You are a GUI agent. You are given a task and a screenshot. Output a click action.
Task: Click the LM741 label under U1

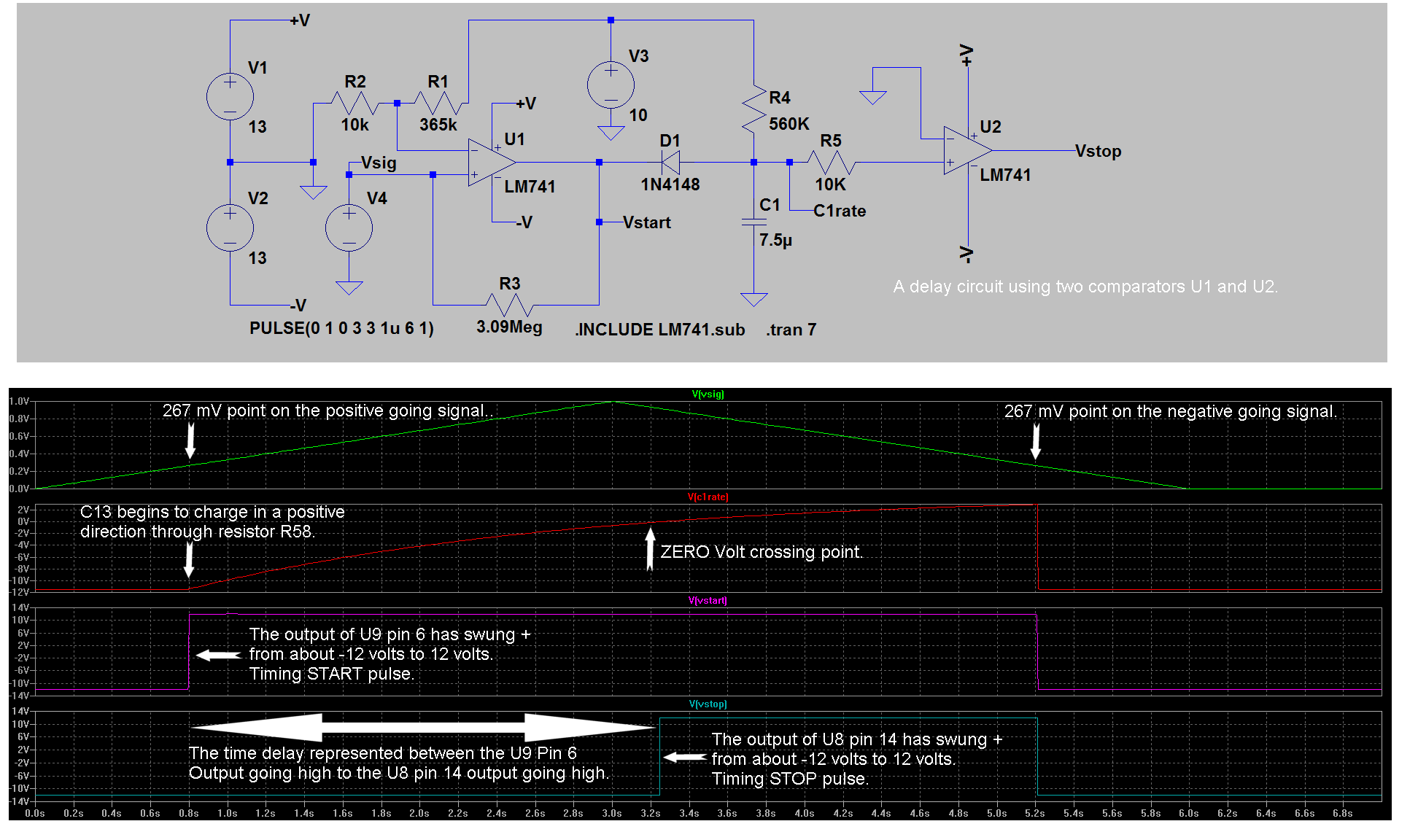pos(530,187)
